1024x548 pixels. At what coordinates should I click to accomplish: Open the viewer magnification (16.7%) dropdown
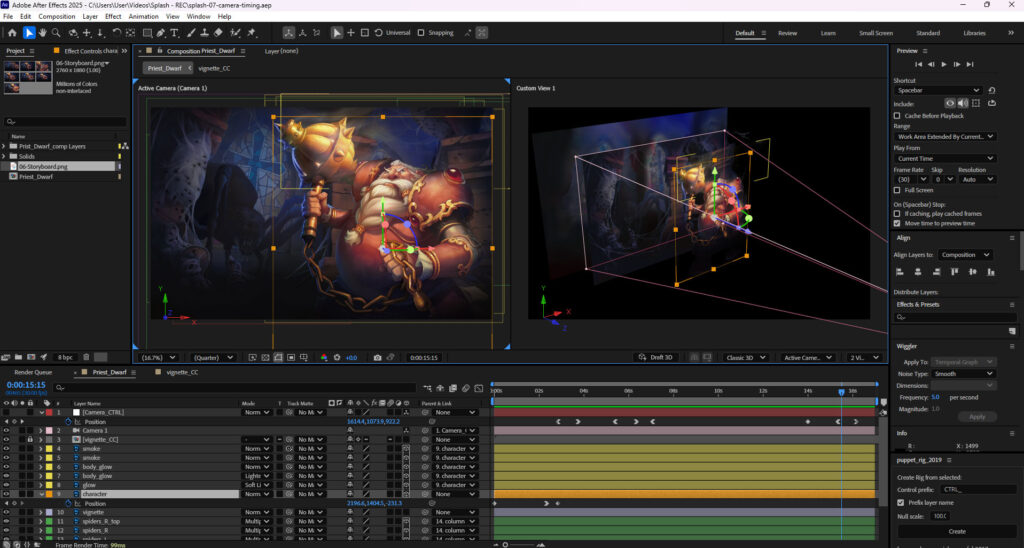tap(159, 357)
